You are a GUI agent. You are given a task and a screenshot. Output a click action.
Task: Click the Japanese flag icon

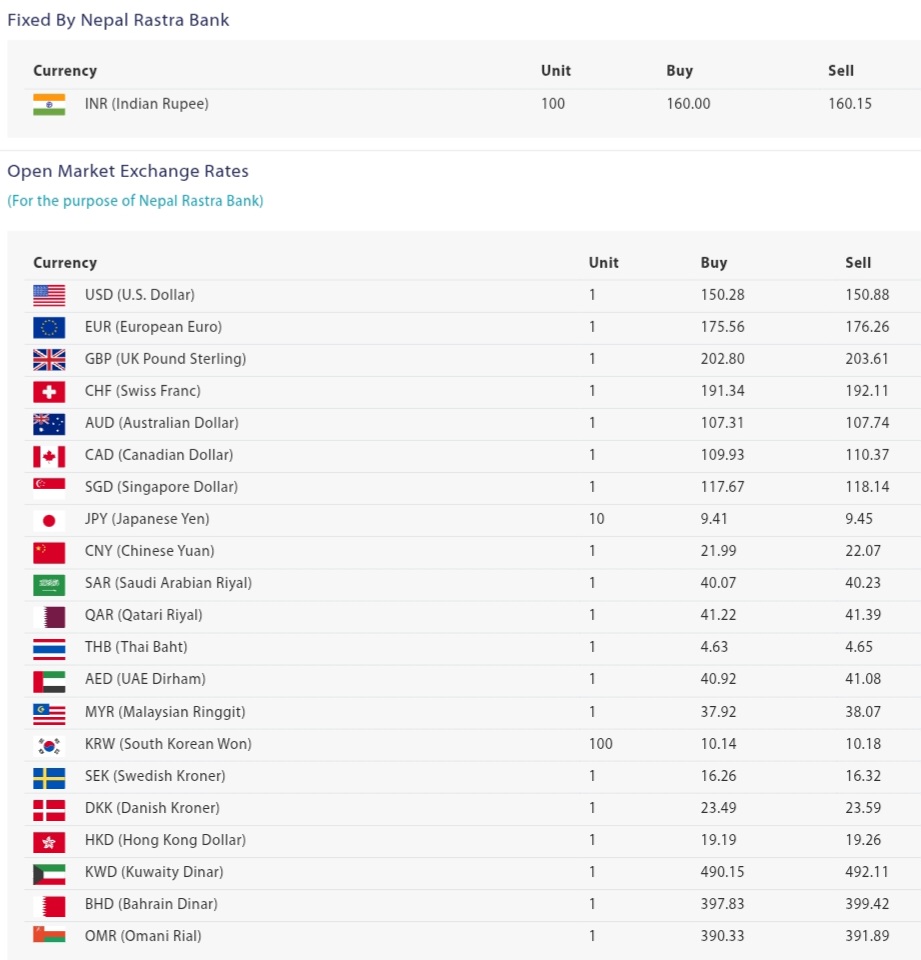pyautogui.click(x=49, y=520)
